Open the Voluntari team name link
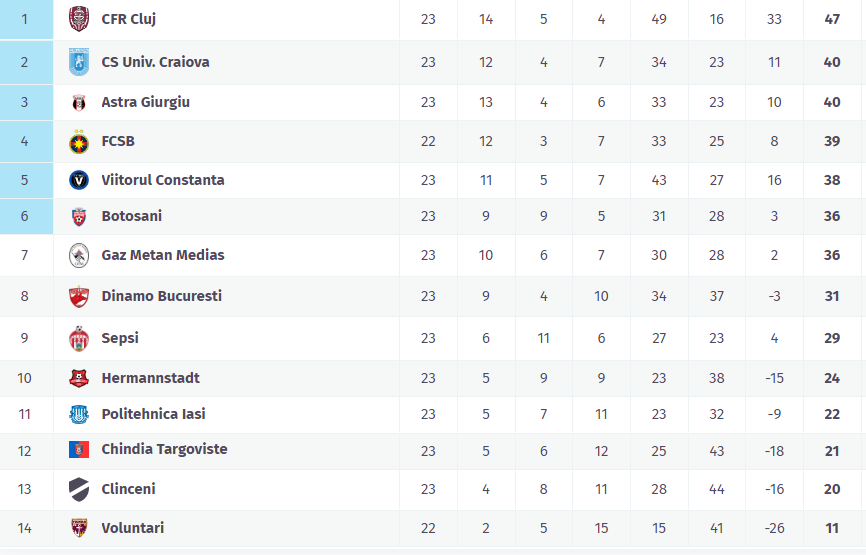 coord(132,528)
